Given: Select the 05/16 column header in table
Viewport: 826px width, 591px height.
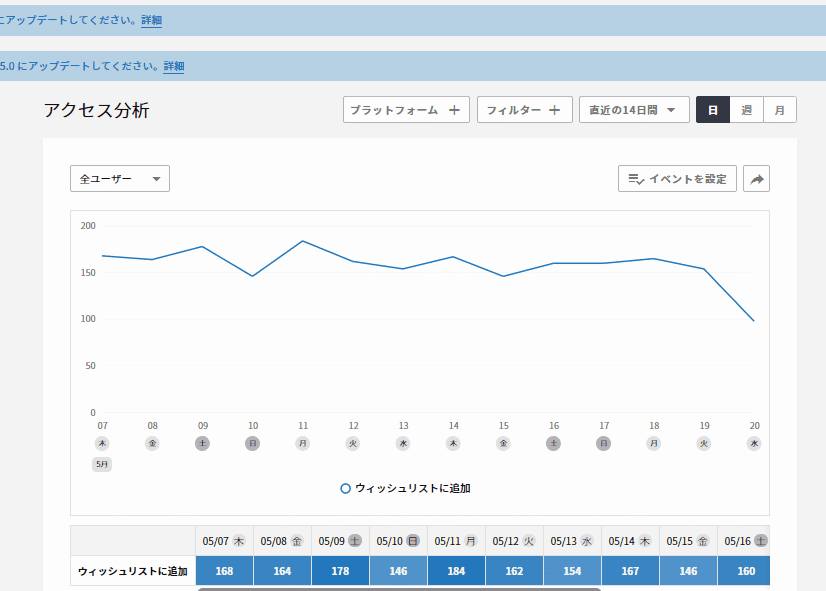Looking at the screenshot, I should [x=744, y=541].
